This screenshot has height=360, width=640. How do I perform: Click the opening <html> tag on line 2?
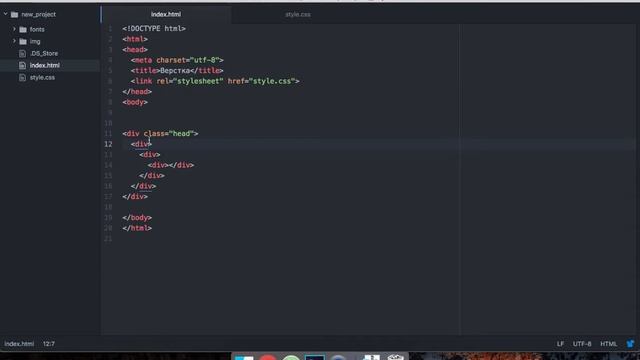[135, 39]
